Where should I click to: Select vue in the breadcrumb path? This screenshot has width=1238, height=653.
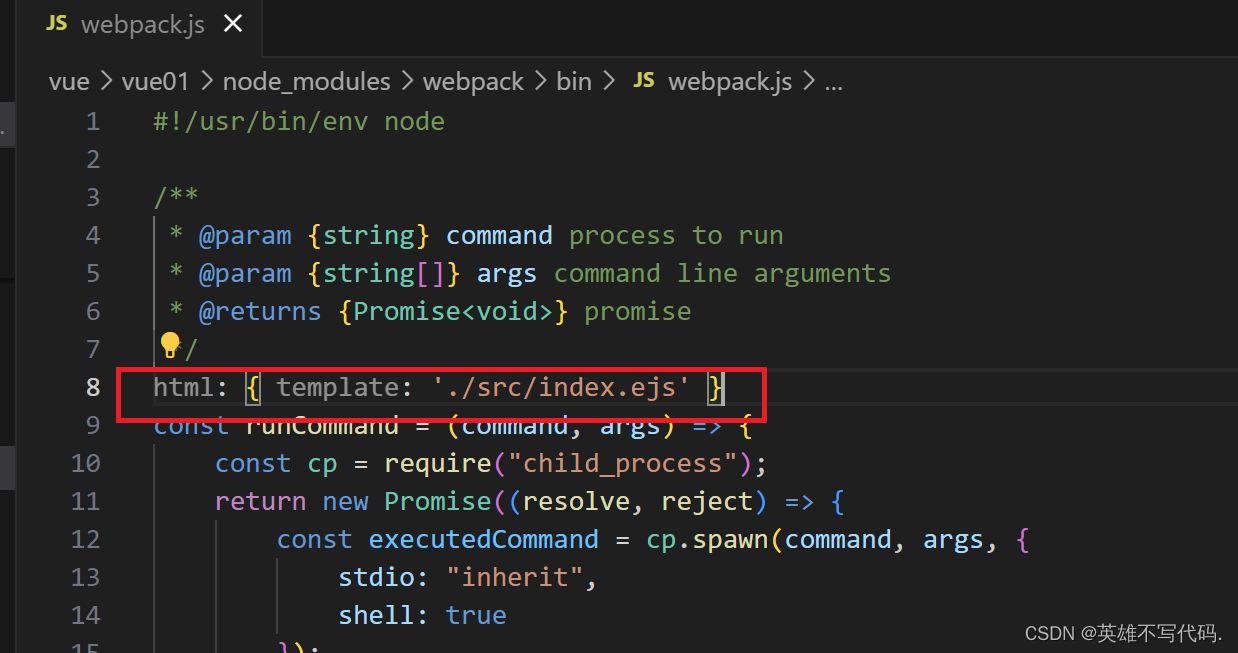(x=68, y=81)
